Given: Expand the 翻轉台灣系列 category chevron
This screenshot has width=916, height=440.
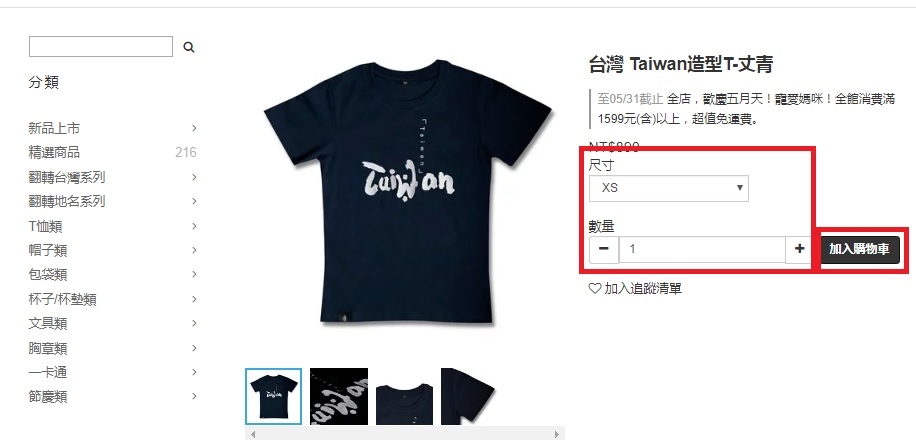Looking at the screenshot, I should coord(194,176).
